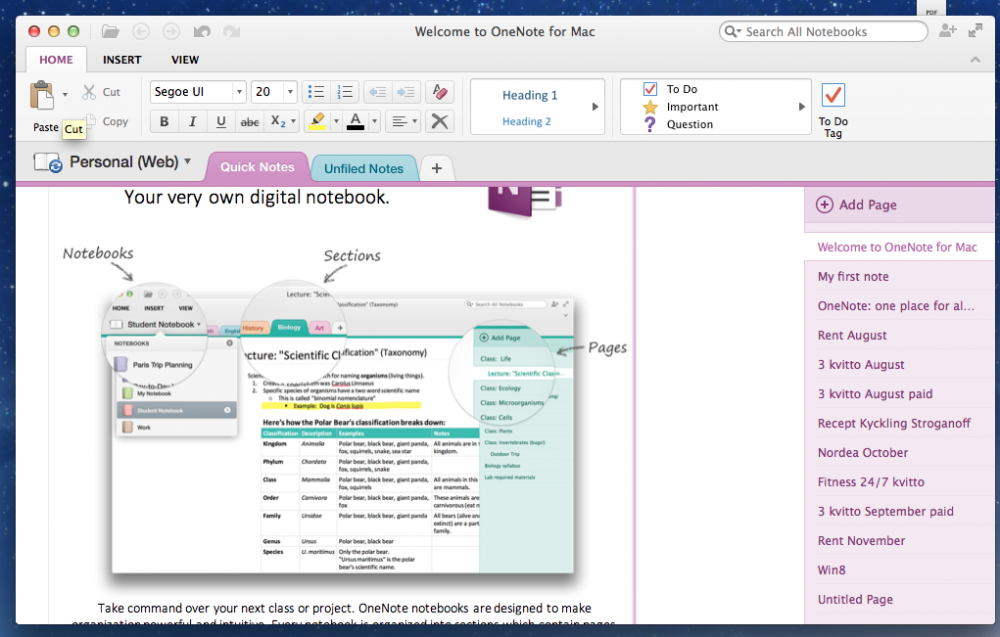Apply the Heading 2 style
This screenshot has height=637, width=1000.
(526, 121)
